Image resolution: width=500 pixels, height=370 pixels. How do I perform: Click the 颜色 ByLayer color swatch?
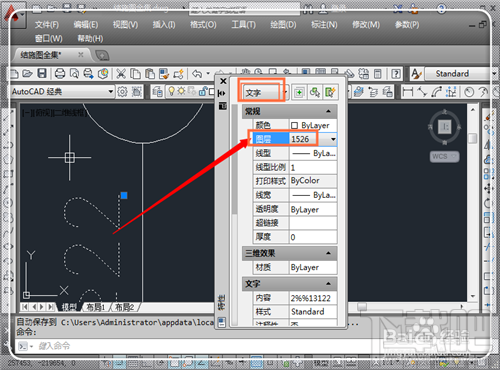click(x=294, y=125)
